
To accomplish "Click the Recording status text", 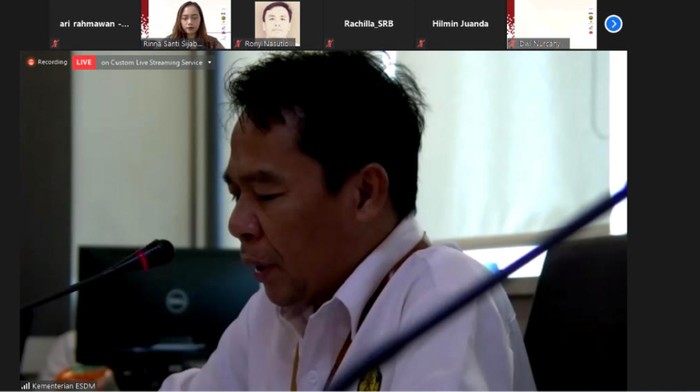I will [x=52, y=62].
